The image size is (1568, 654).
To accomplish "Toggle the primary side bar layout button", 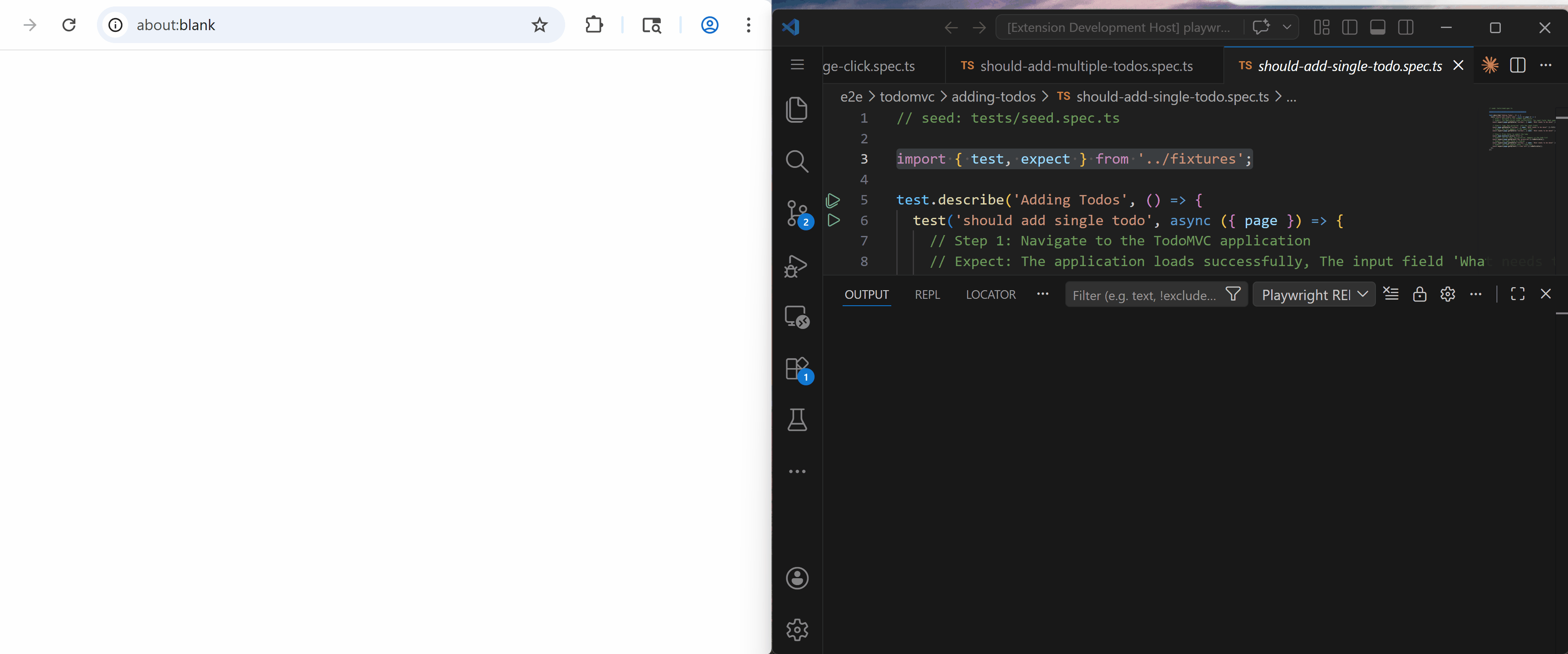I will (1350, 28).
